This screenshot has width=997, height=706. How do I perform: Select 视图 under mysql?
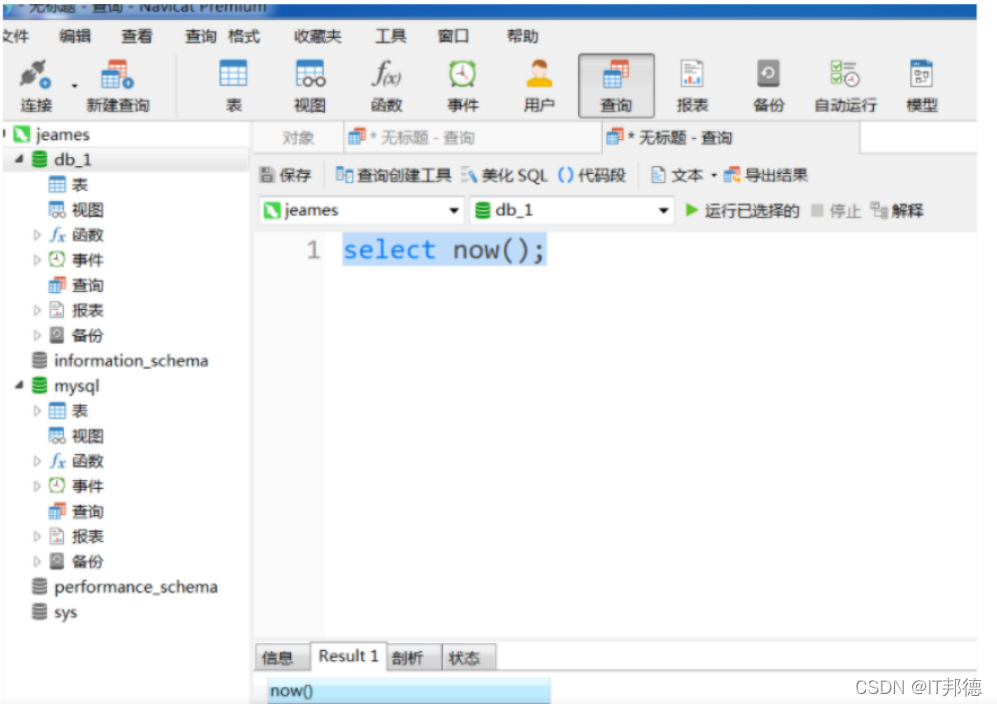(x=76, y=436)
